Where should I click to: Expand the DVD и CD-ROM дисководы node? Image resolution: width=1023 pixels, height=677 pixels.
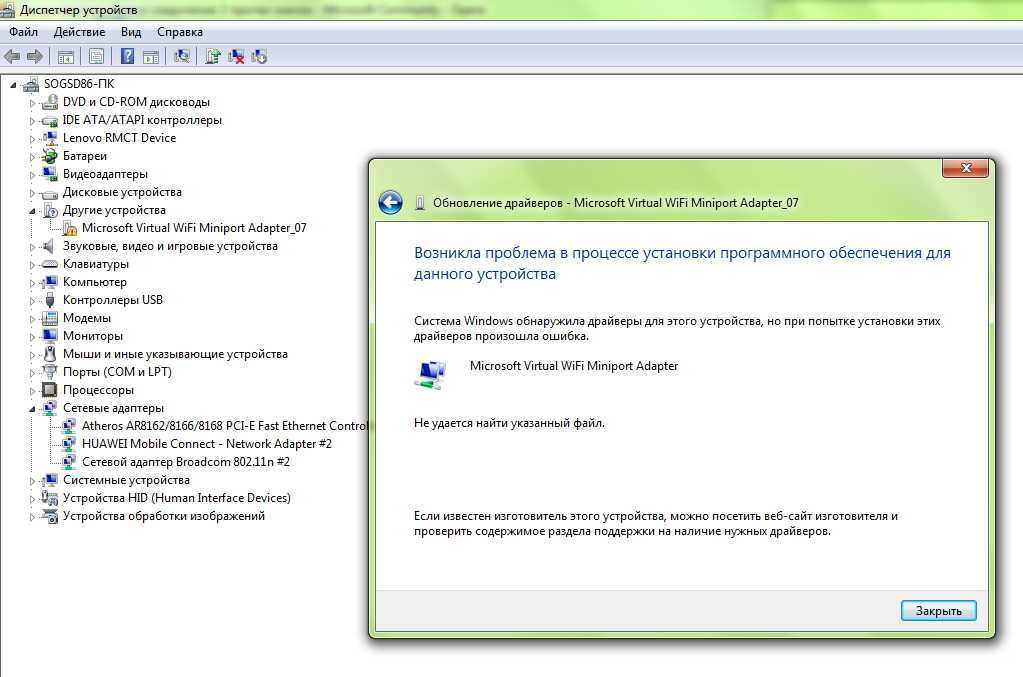[32, 102]
